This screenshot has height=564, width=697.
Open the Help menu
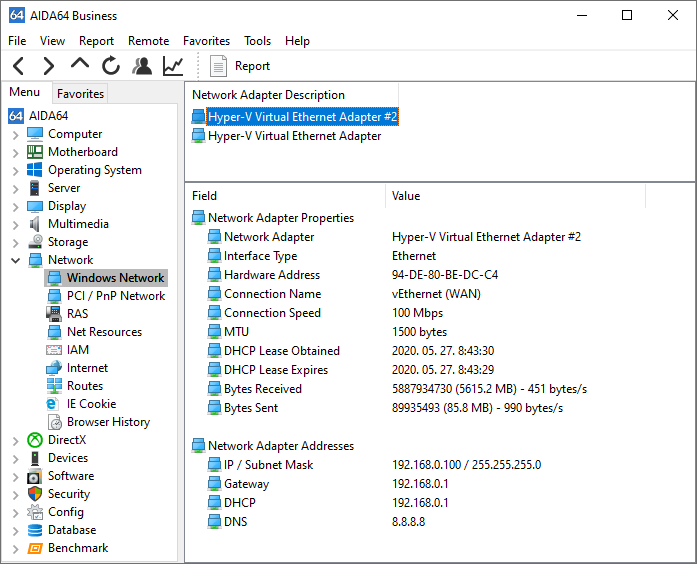(297, 41)
